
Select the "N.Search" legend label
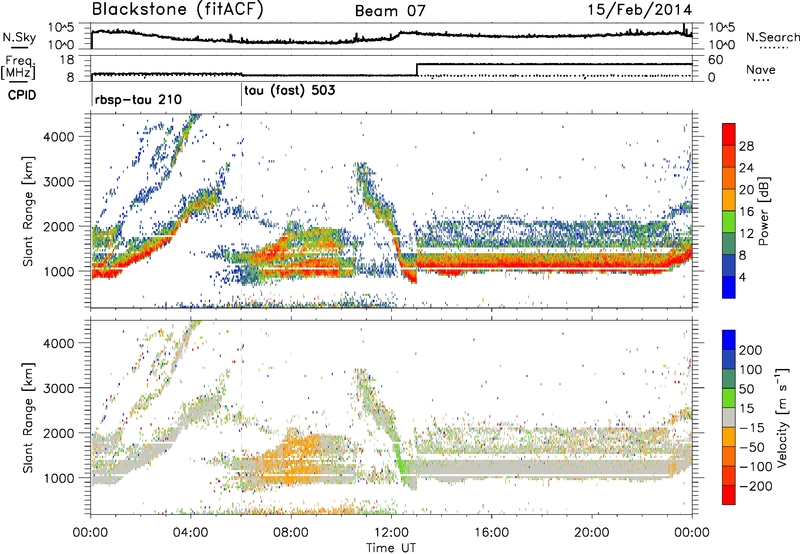tap(772, 37)
